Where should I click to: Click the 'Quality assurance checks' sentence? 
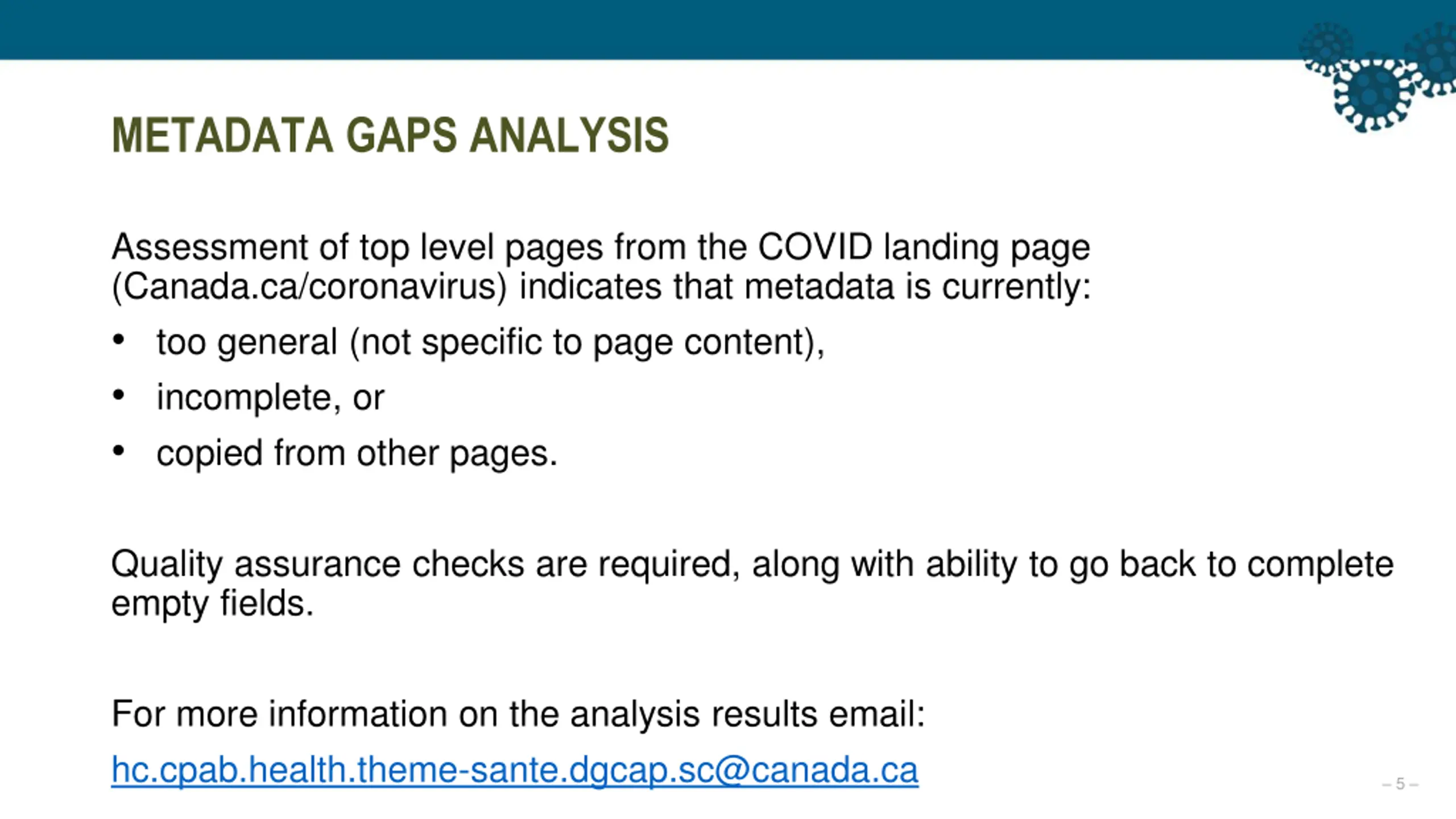[x=752, y=565]
